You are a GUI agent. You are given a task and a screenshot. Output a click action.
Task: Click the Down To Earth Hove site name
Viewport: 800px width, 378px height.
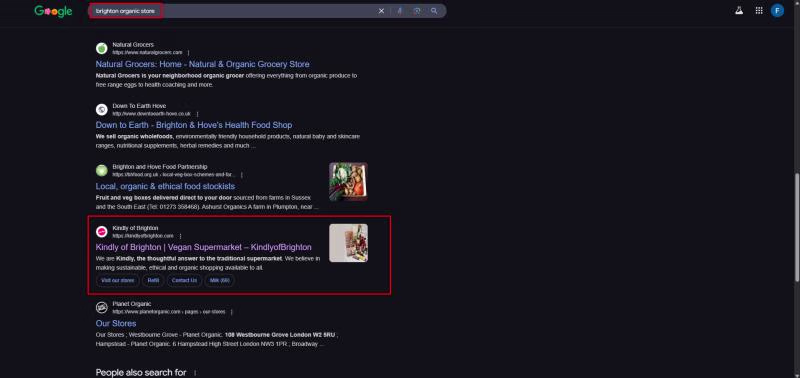pyautogui.click(x=139, y=106)
